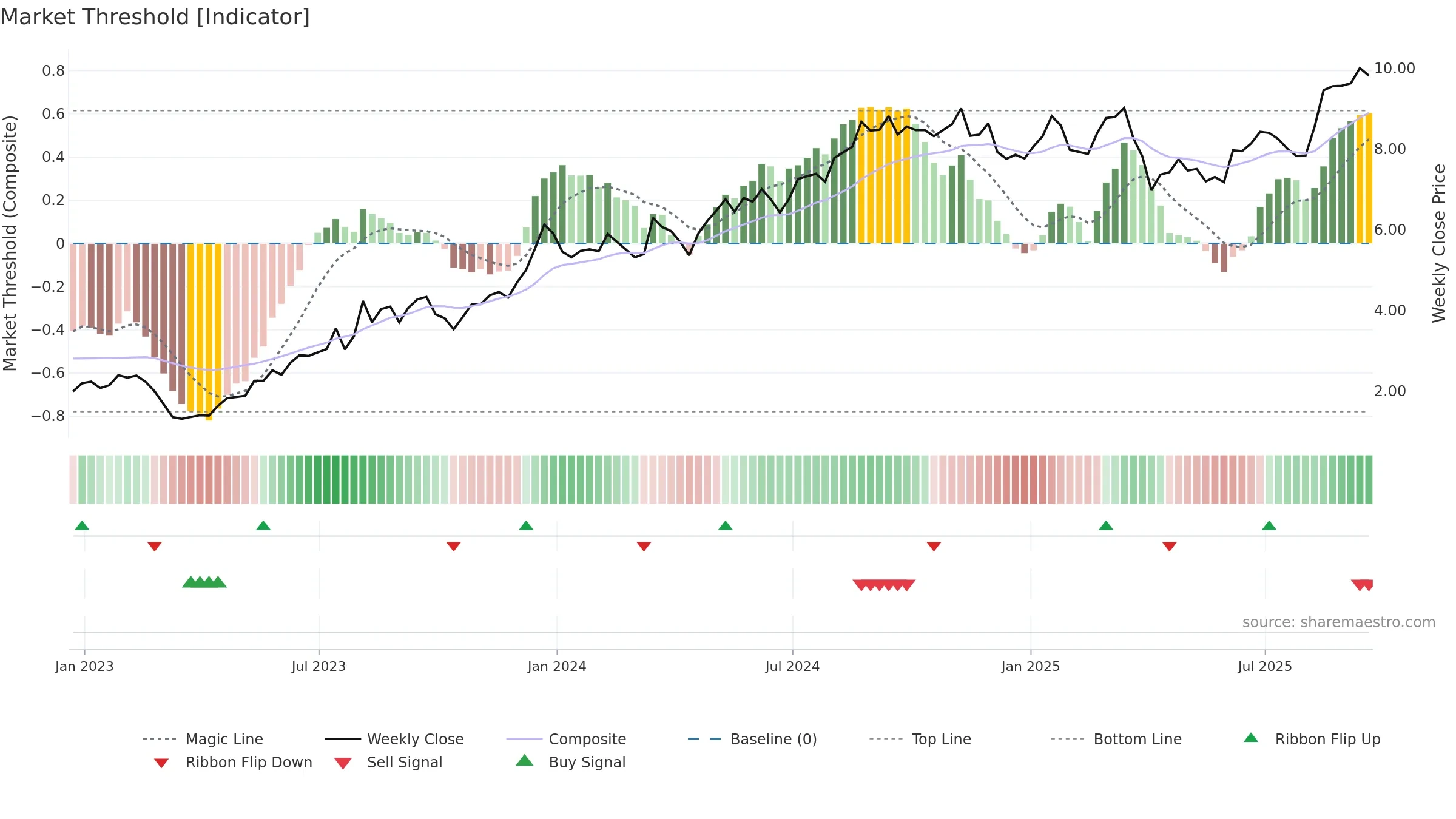Click the last sell signal marker, late 2025
Viewport: 1456px width, 819px height.
[1367, 585]
